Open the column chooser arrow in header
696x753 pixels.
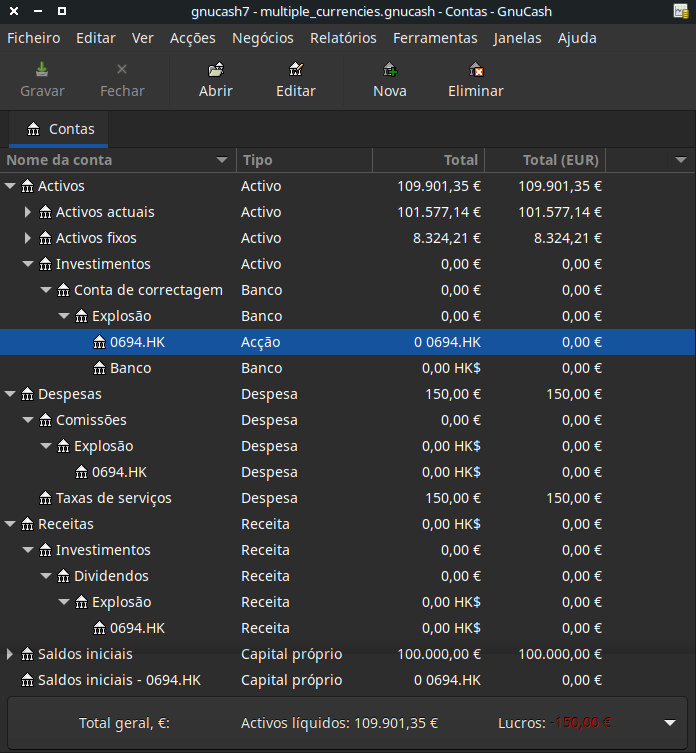(x=681, y=160)
